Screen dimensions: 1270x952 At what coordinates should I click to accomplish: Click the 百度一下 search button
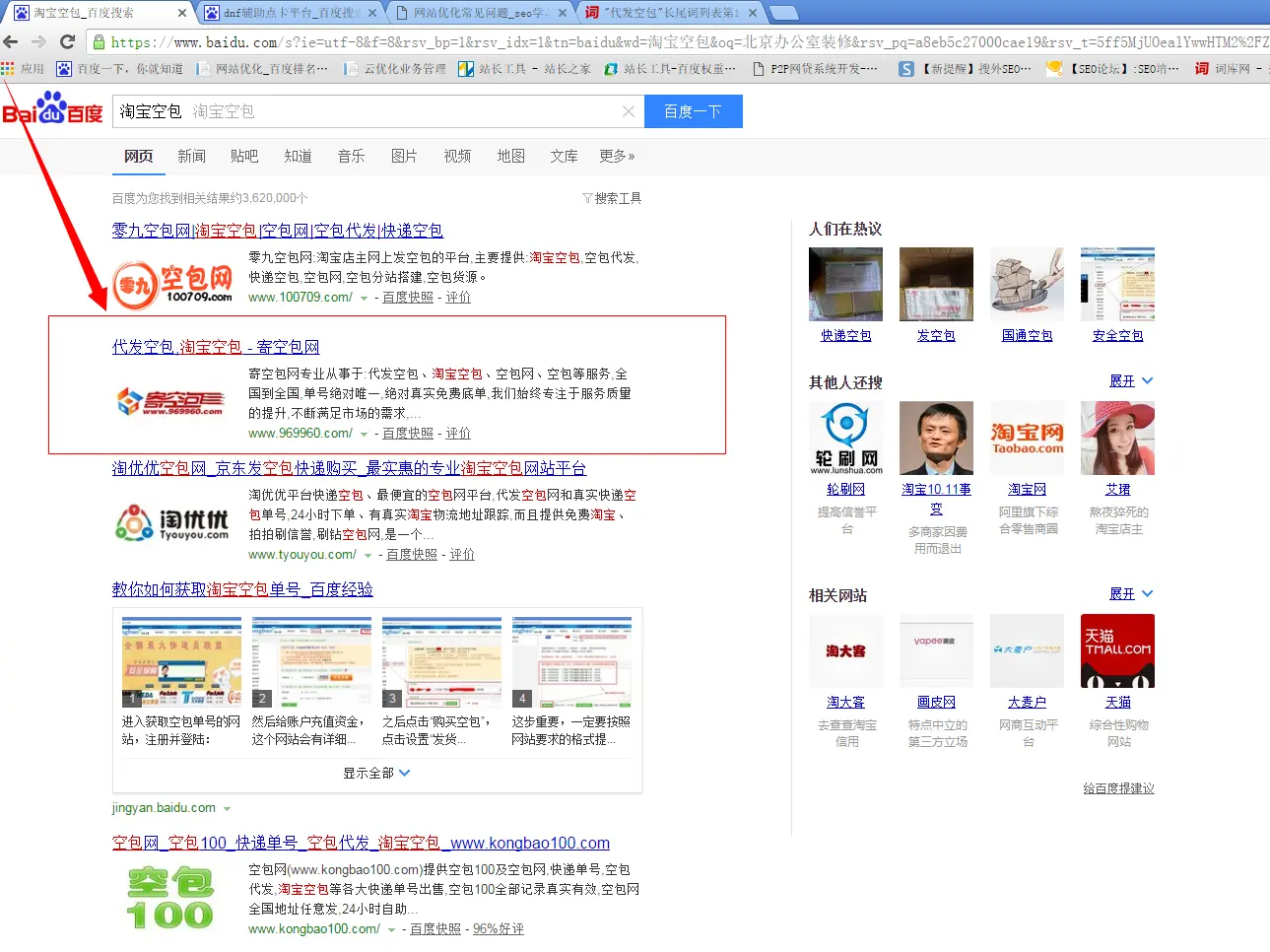point(693,111)
